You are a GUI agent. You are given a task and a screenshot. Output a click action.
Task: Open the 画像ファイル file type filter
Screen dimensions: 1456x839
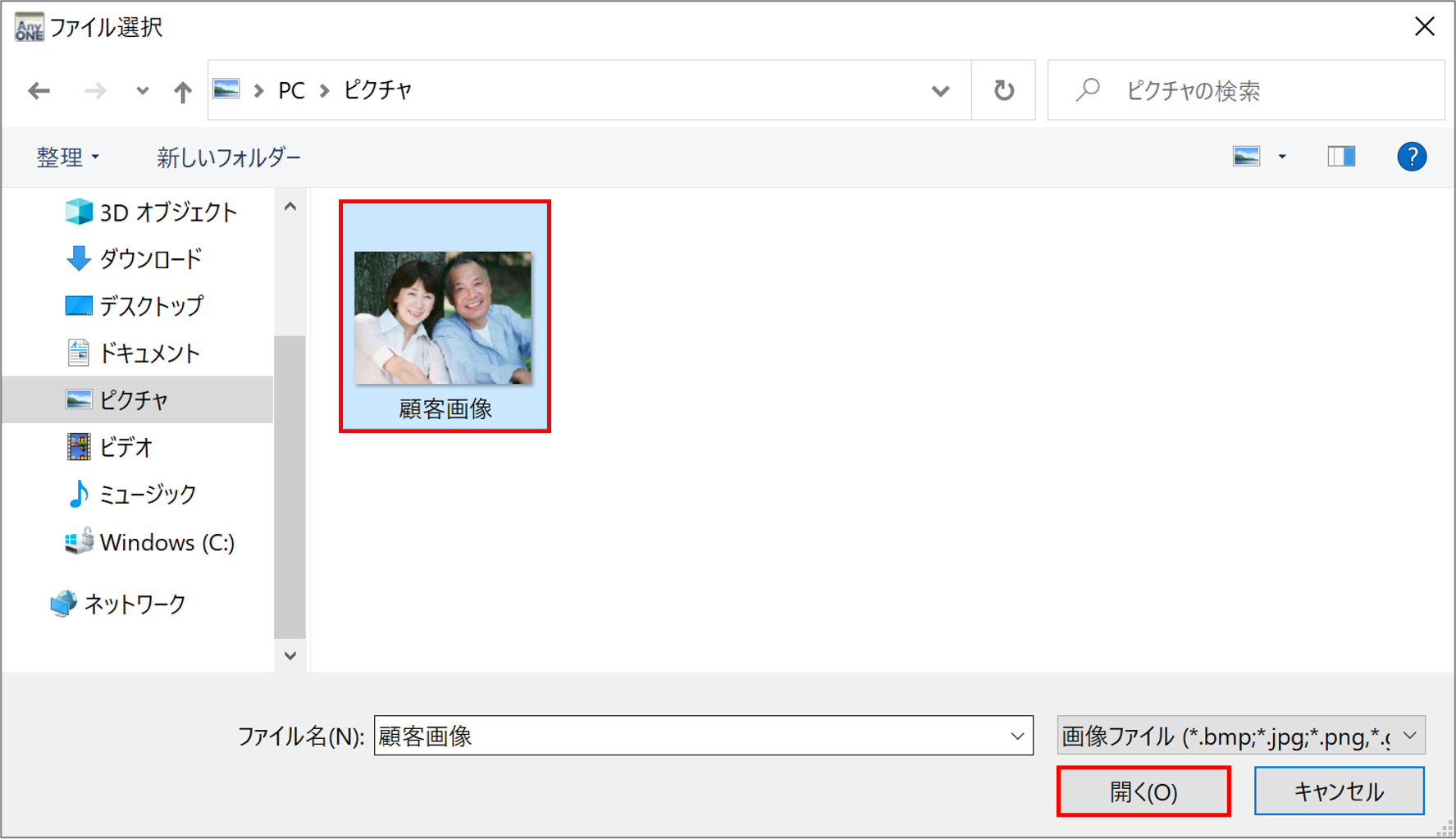(x=1240, y=736)
